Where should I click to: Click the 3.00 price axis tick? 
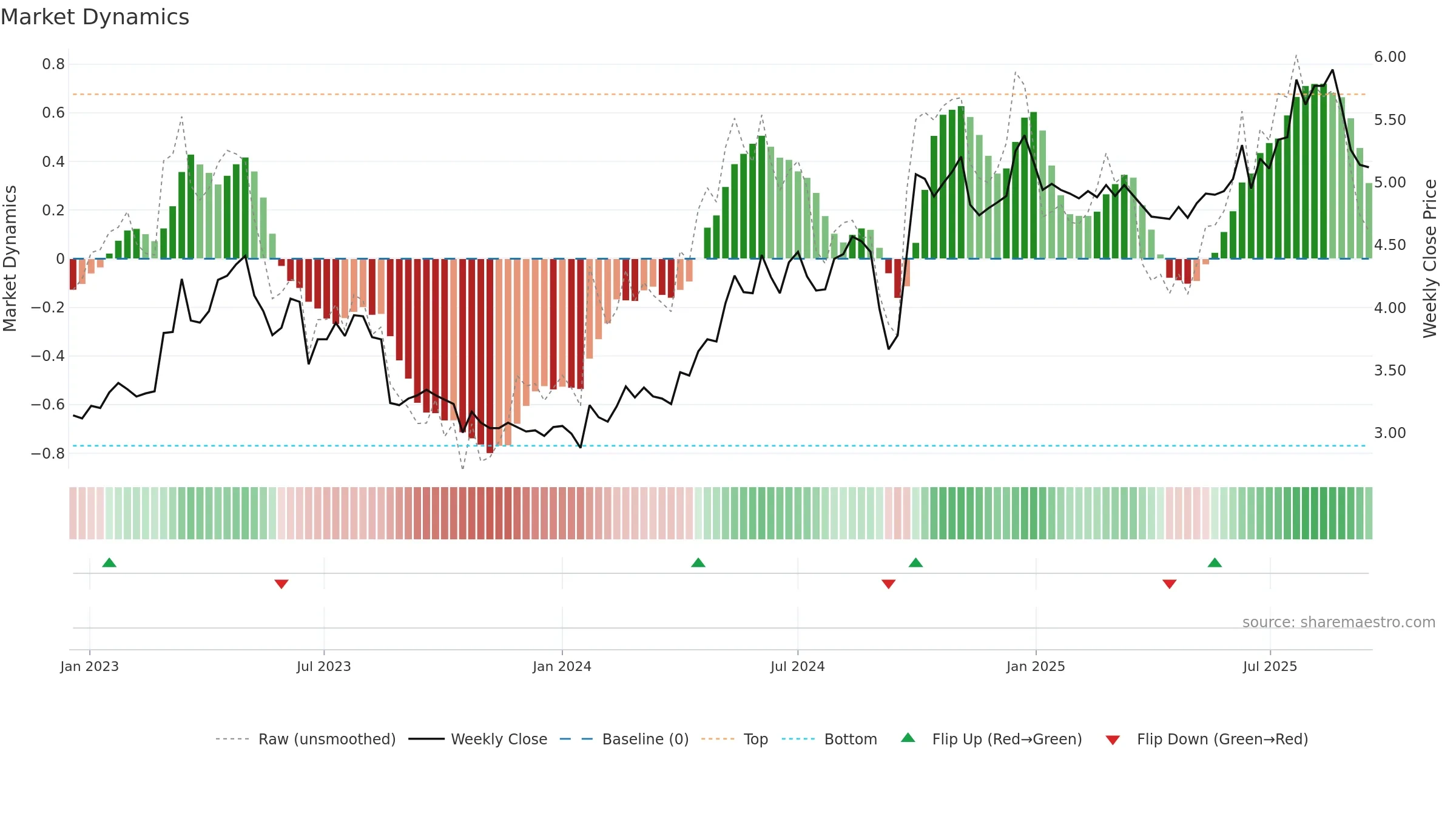coord(1390,433)
